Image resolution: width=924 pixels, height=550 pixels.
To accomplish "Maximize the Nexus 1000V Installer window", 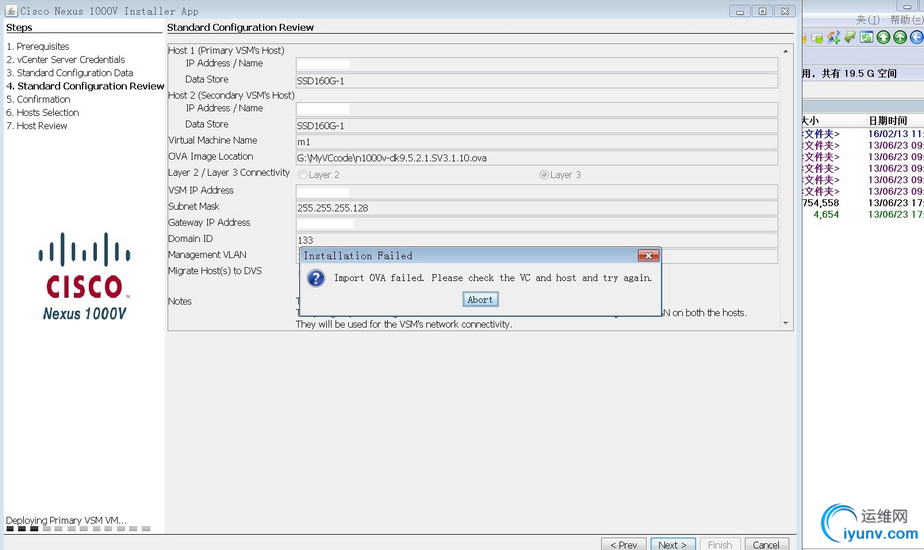I will tap(762, 11).
